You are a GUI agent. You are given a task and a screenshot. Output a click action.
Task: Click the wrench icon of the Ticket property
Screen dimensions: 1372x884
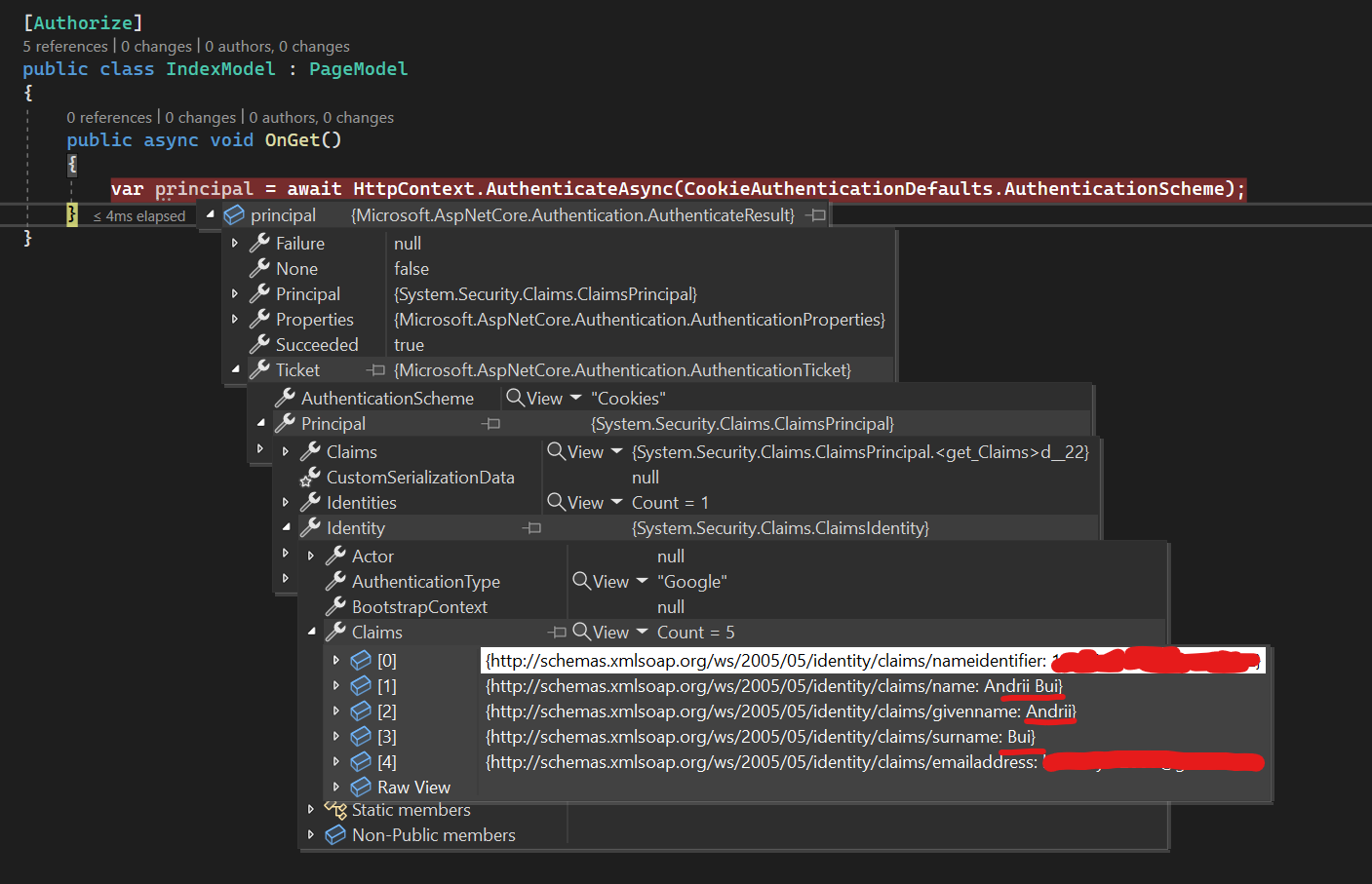pos(259,369)
